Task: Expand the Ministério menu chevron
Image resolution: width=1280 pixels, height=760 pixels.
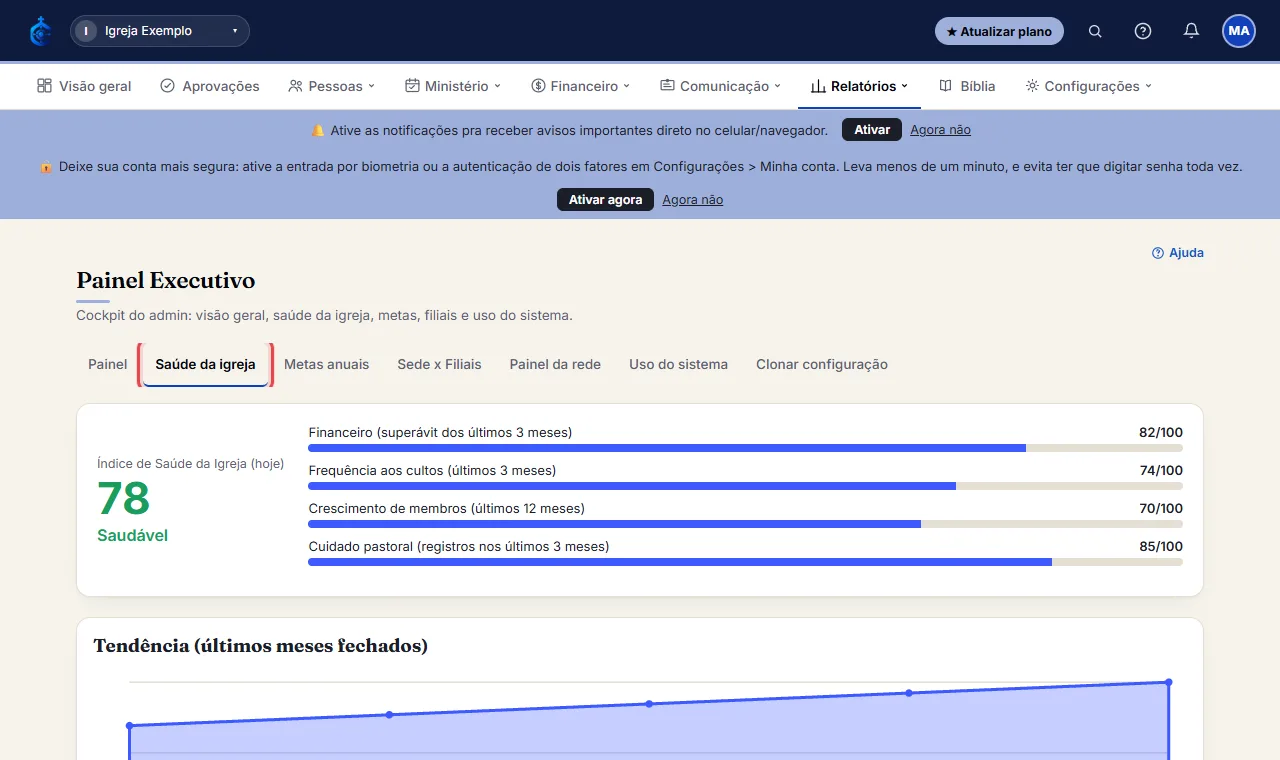Action: click(x=497, y=86)
